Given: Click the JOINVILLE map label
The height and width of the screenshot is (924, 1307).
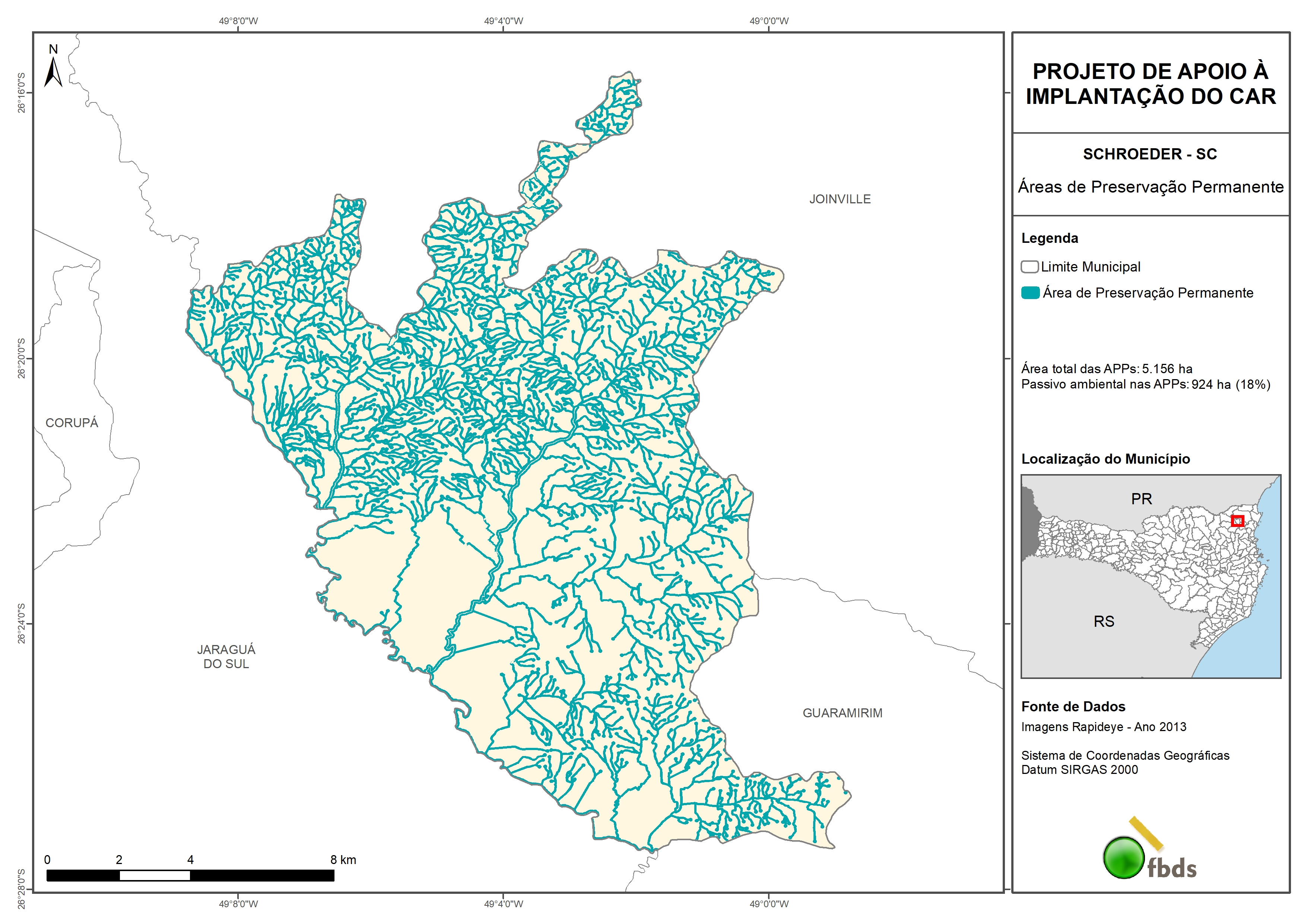Looking at the screenshot, I should [840, 199].
